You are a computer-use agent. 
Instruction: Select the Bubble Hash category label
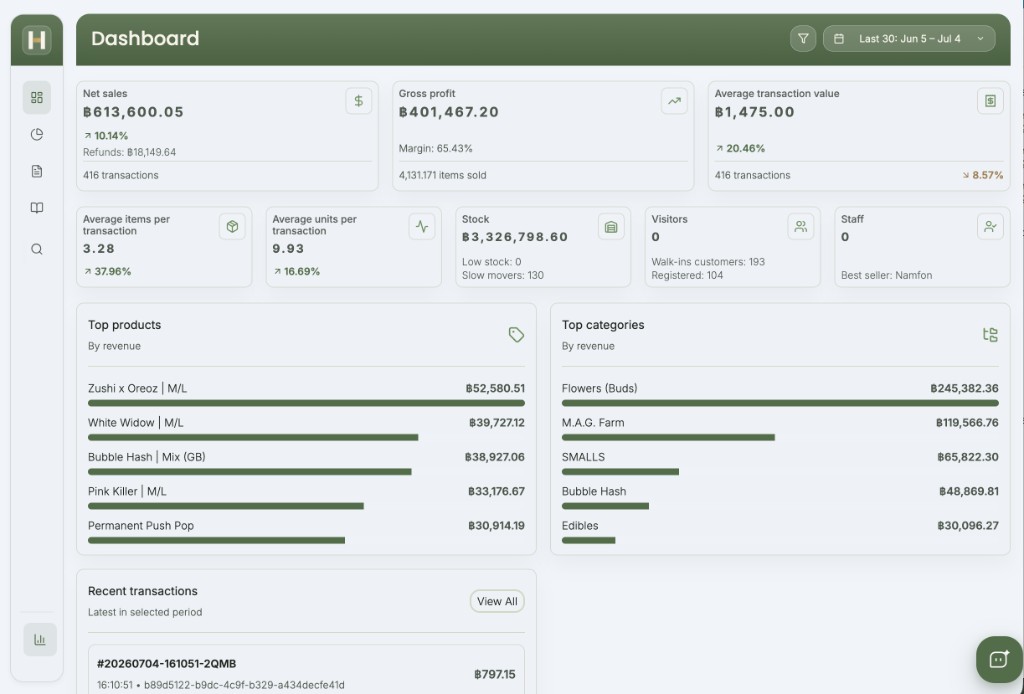click(x=594, y=492)
